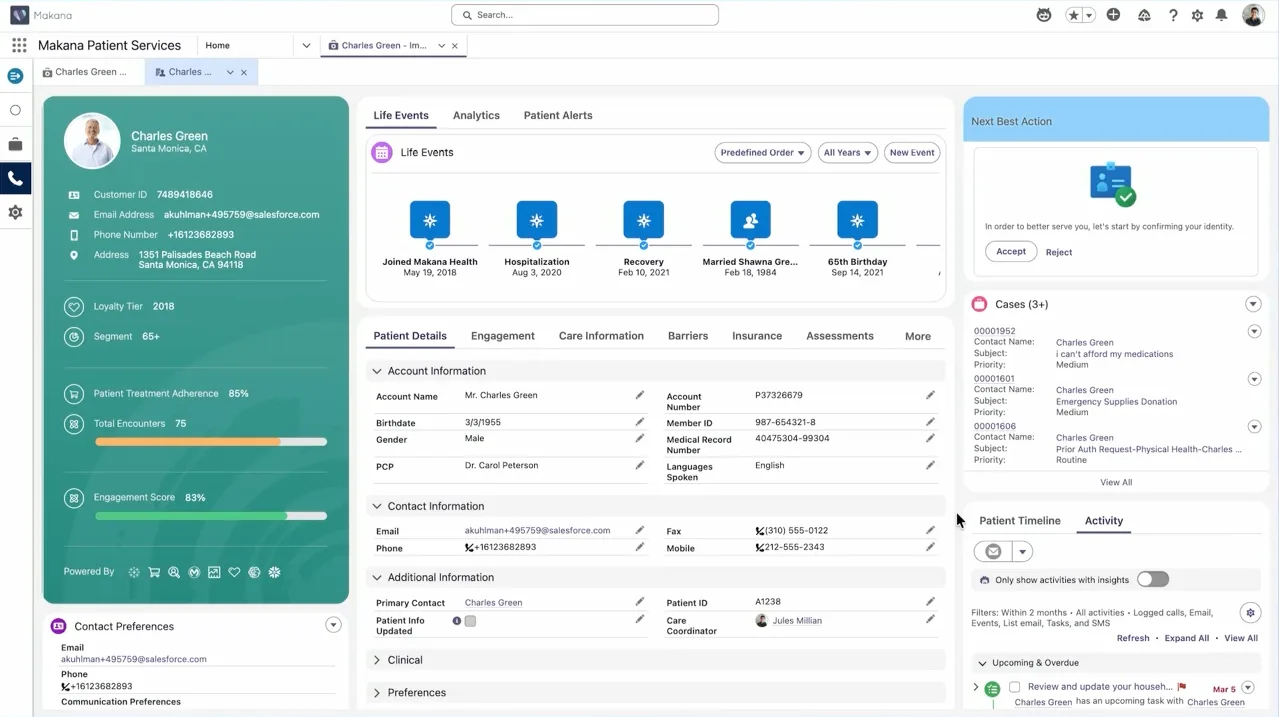The height and width of the screenshot is (717, 1279).
Task: Open the Einstein assistant in the header
Action: [x=1043, y=14]
